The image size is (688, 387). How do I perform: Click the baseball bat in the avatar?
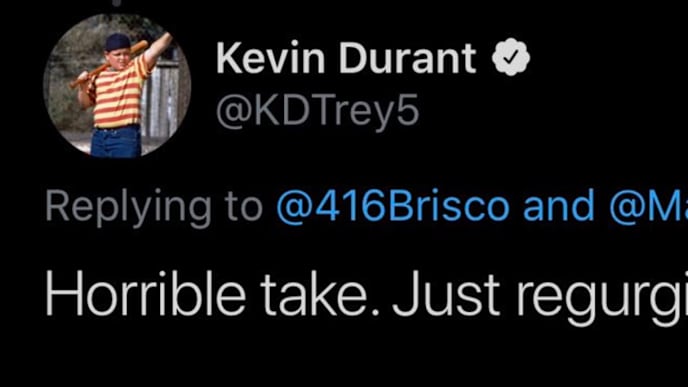click(x=108, y=64)
